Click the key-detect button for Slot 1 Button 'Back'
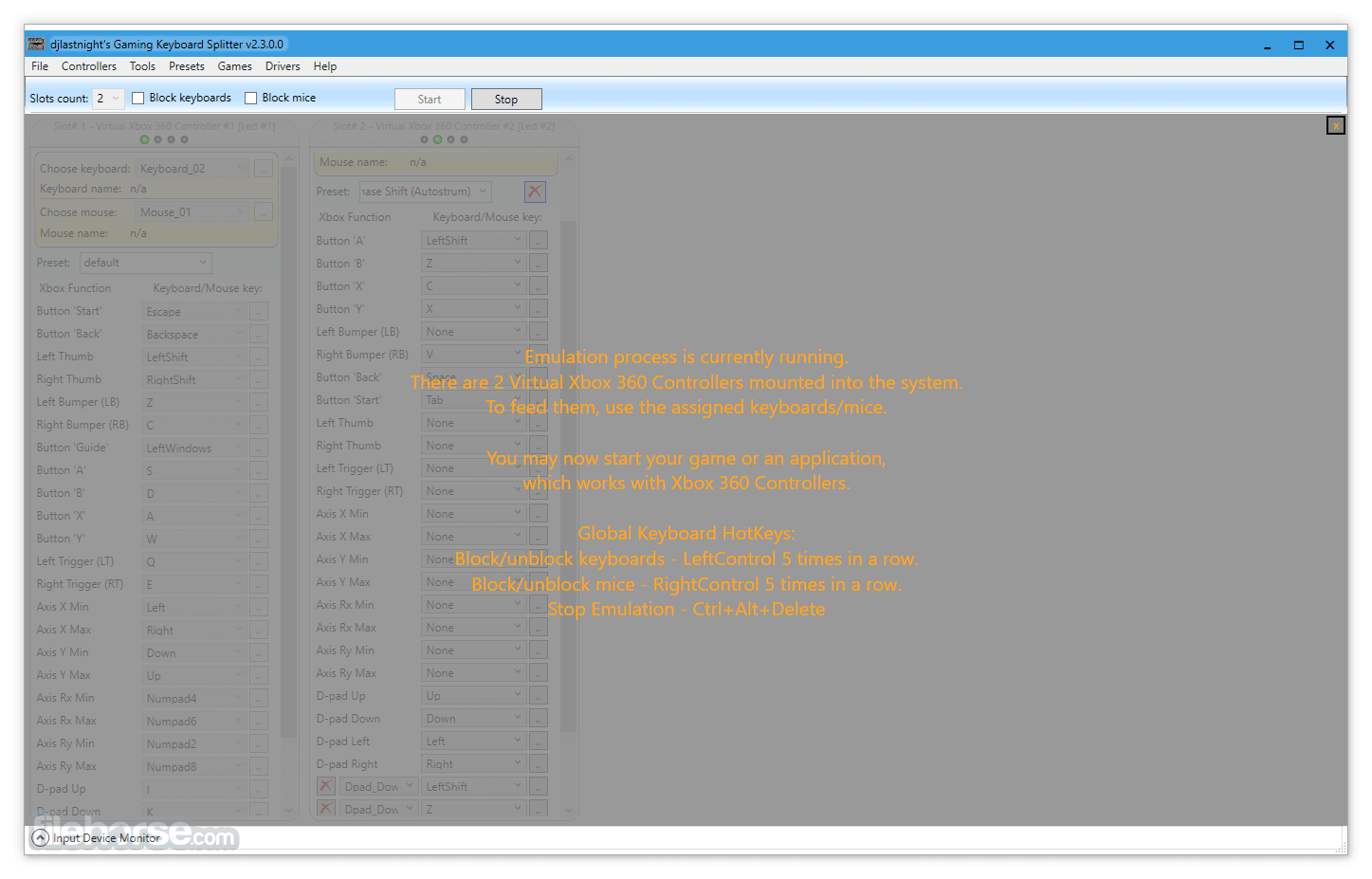This screenshot has height=879, width=1372. point(259,335)
